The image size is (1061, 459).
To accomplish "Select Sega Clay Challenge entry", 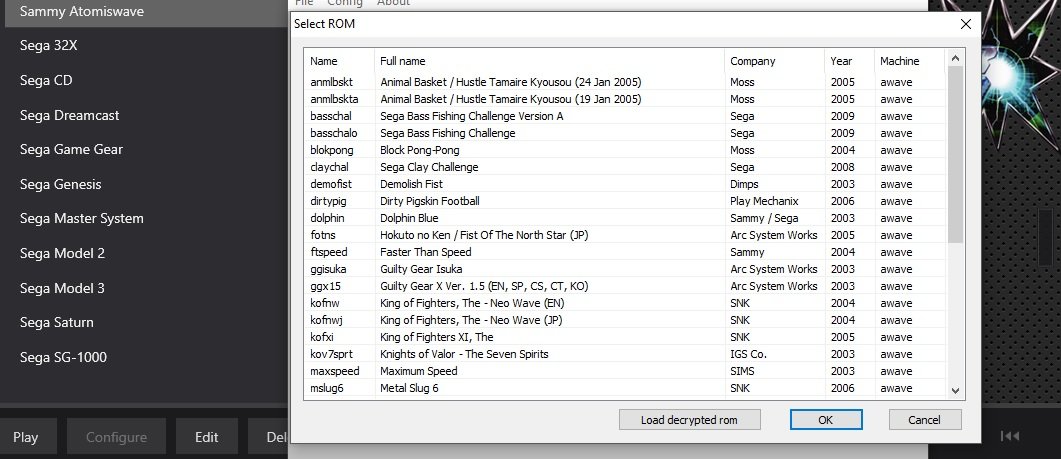I will click(625, 167).
